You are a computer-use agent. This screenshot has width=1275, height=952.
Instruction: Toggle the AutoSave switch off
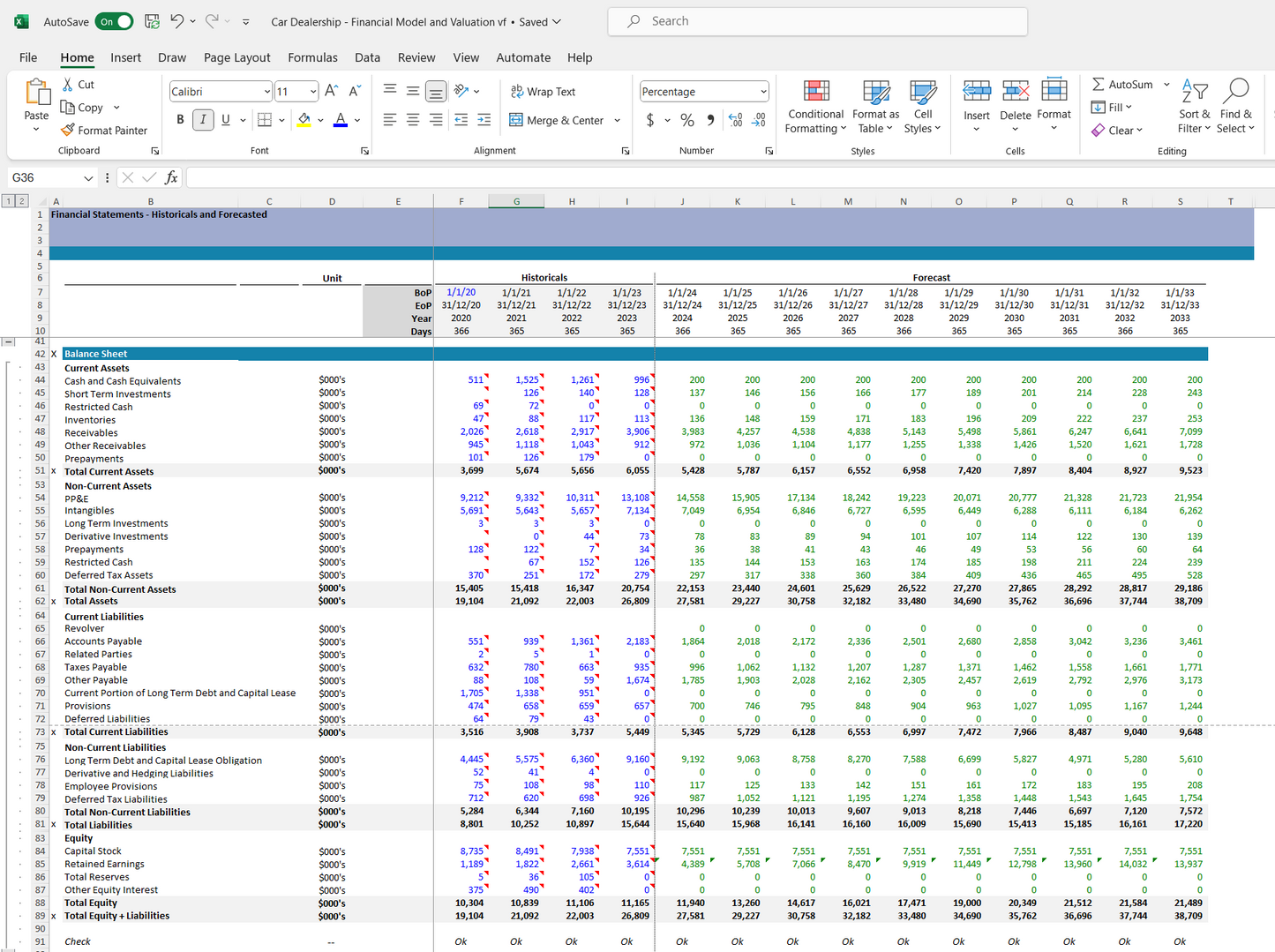point(115,21)
